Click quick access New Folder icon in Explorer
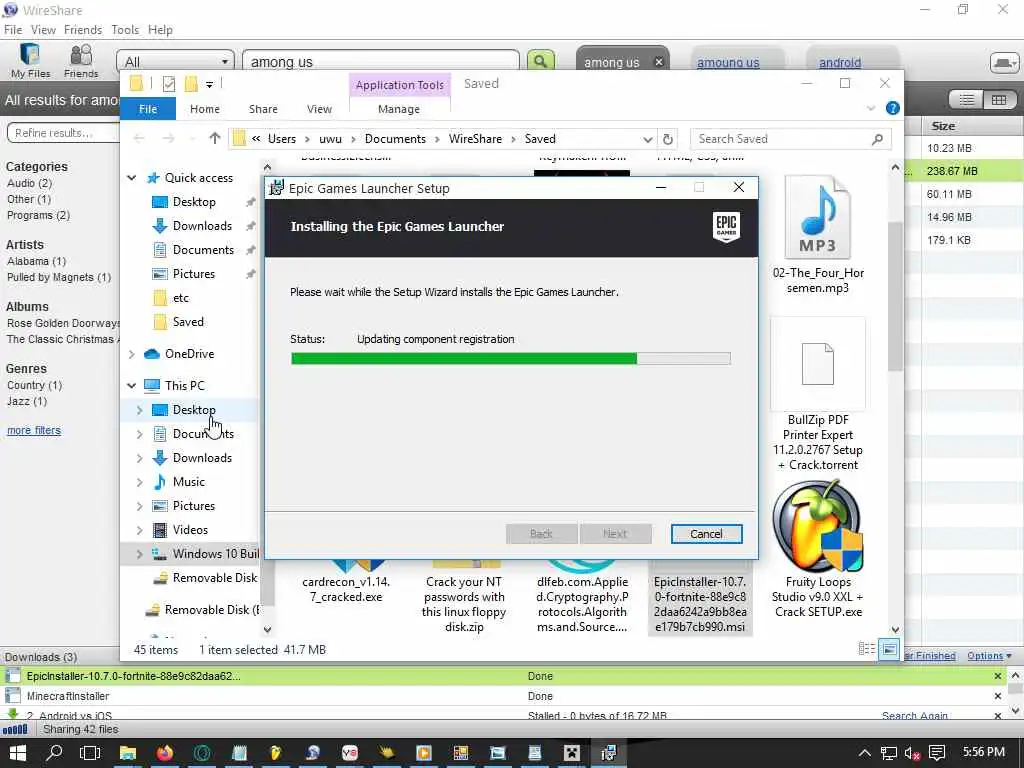Screen dimensions: 1024x768 191,84
